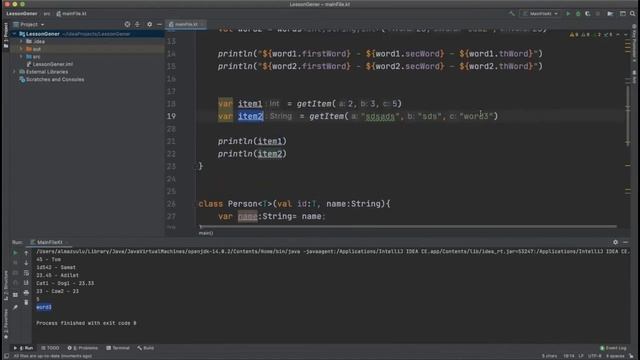Click the inspection warnings indicator in editor

click(x=591, y=35)
